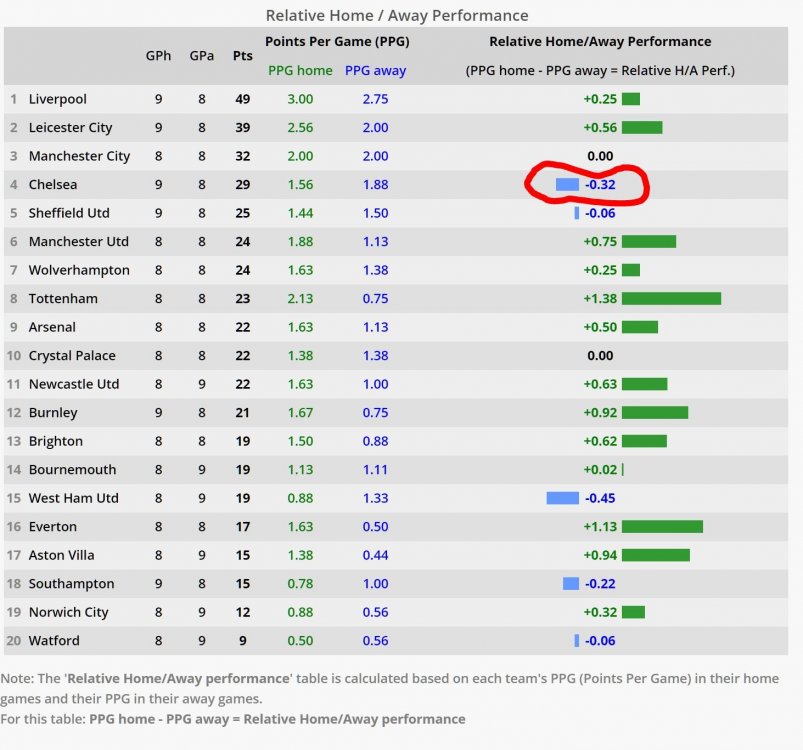
Task: Open the Norwich City team name
Action: click(x=69, y=612)
